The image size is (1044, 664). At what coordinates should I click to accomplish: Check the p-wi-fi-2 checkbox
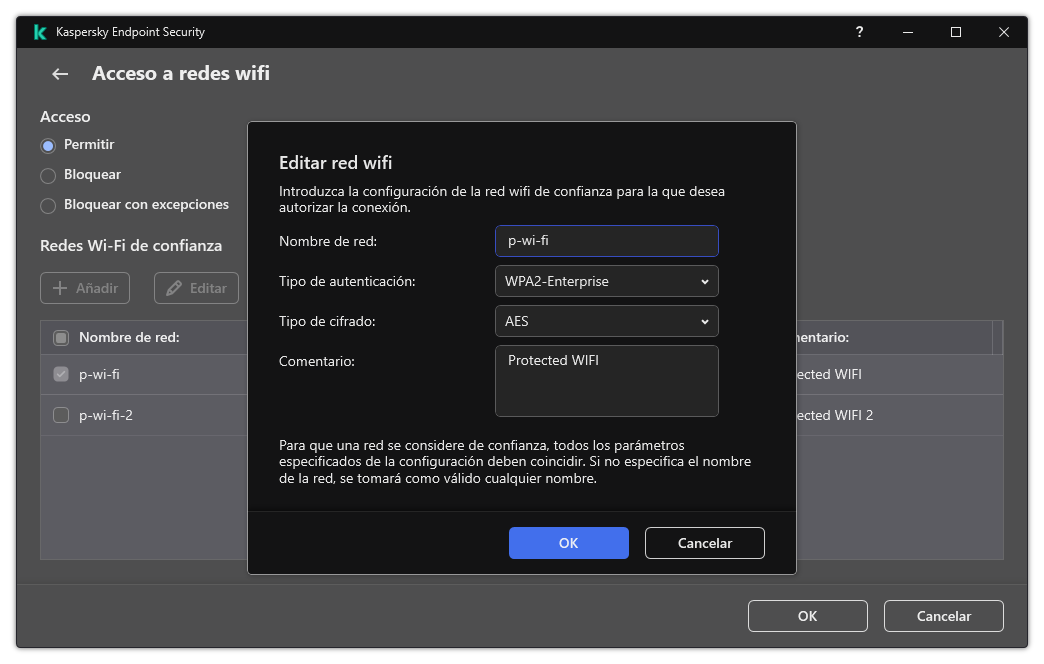(x=59, y=415)
